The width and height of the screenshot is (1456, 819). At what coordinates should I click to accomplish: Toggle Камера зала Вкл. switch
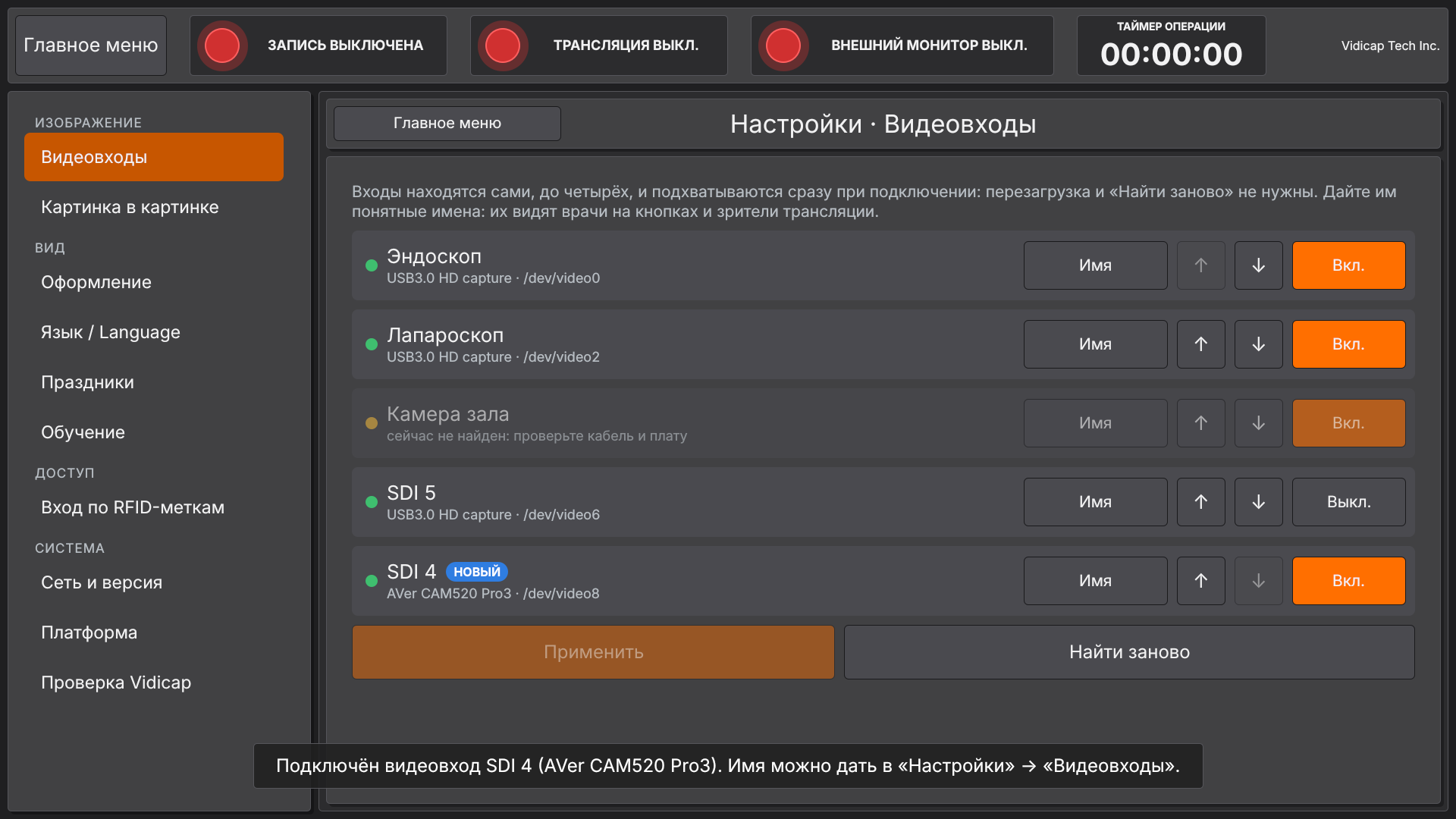coord(1348,423)
